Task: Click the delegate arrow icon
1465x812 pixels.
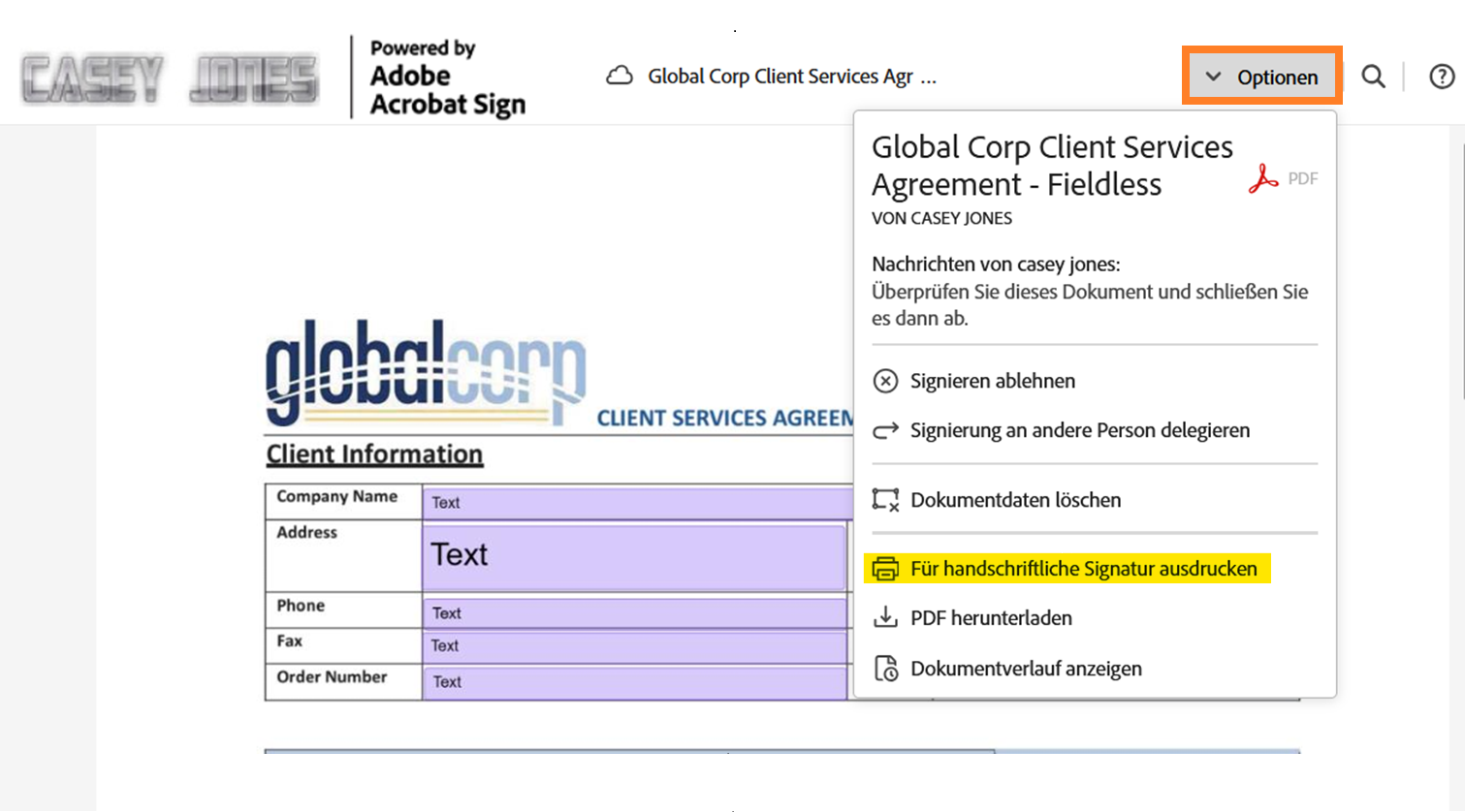Action: tap(885, 430)
